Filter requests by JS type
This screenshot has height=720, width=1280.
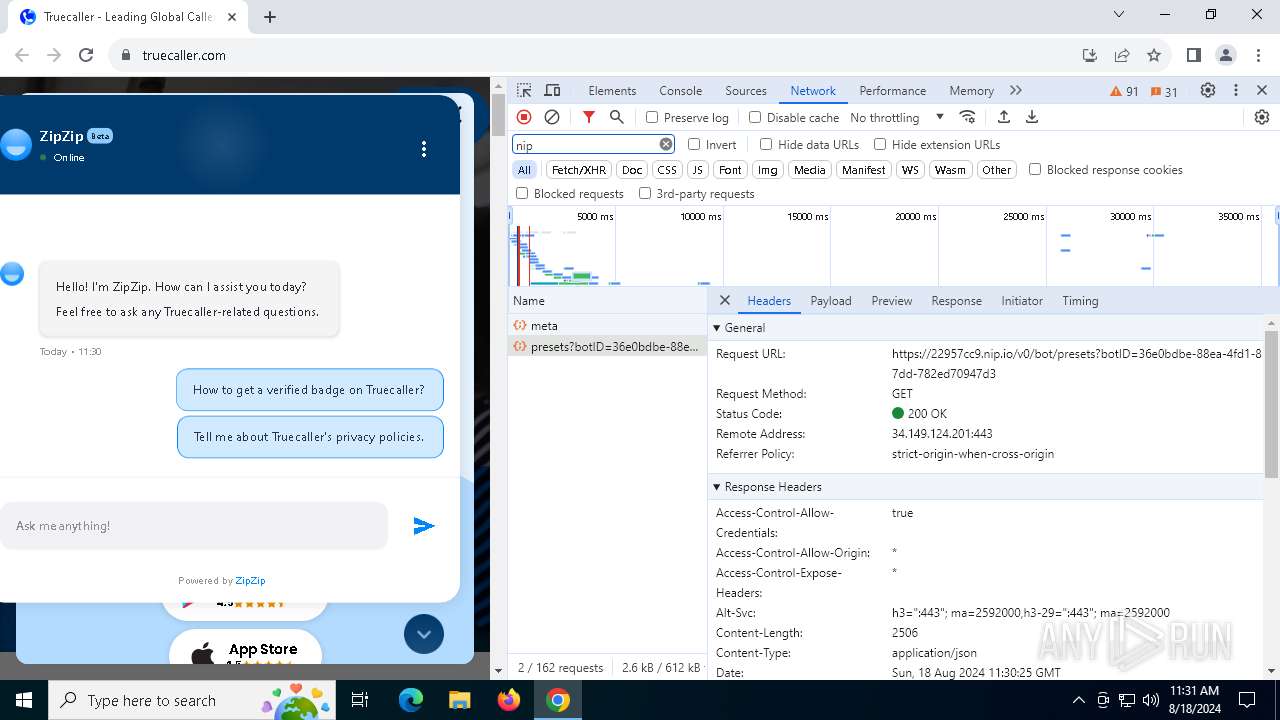coord(698,170)
